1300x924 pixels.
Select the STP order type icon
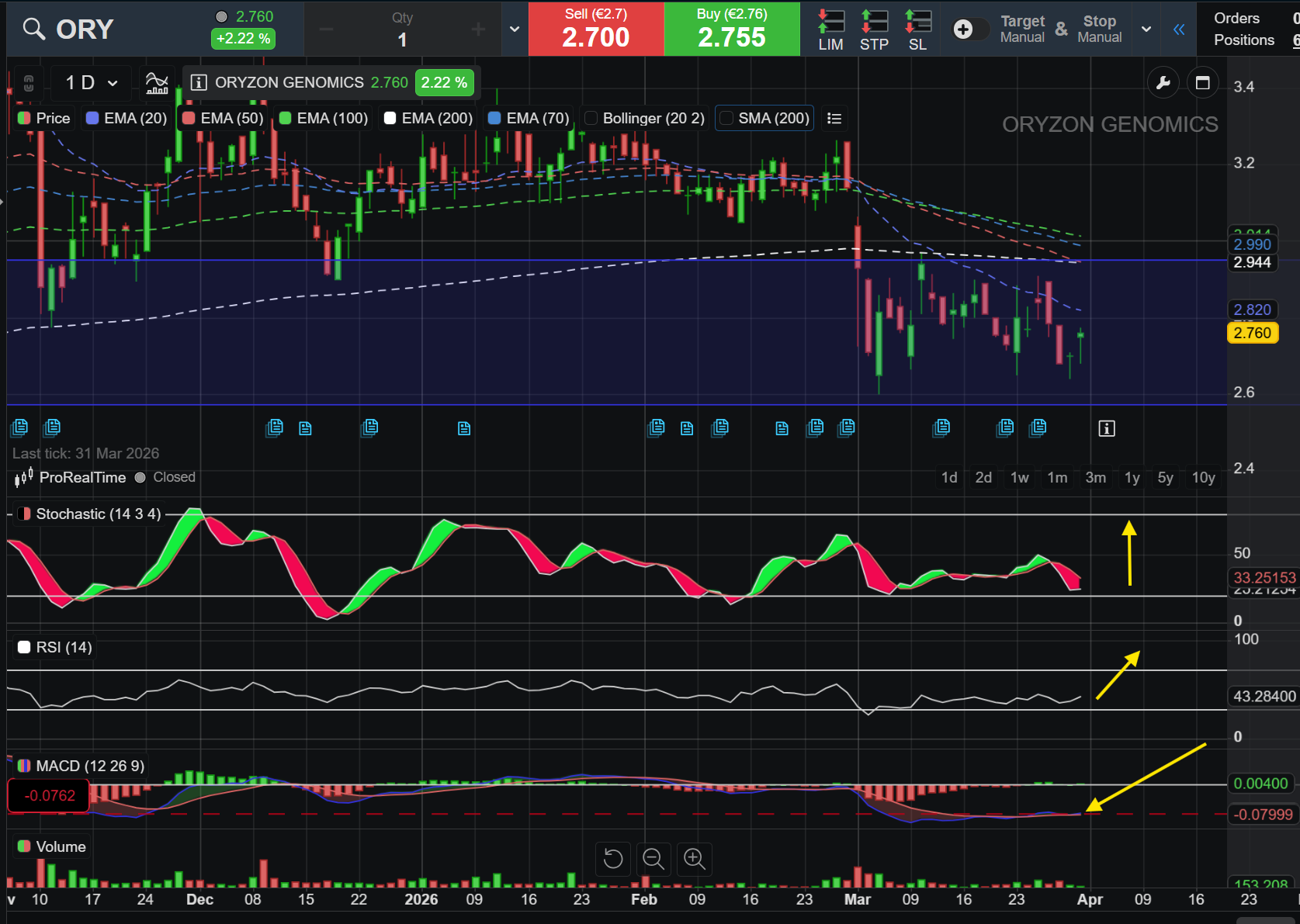click(x=874, y=23)
